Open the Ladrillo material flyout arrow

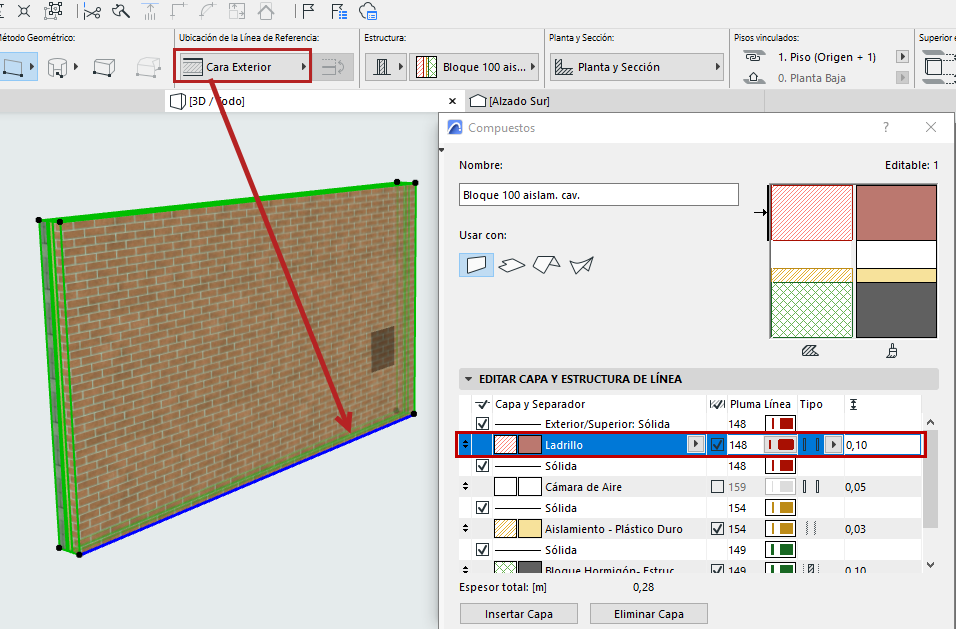696,444
